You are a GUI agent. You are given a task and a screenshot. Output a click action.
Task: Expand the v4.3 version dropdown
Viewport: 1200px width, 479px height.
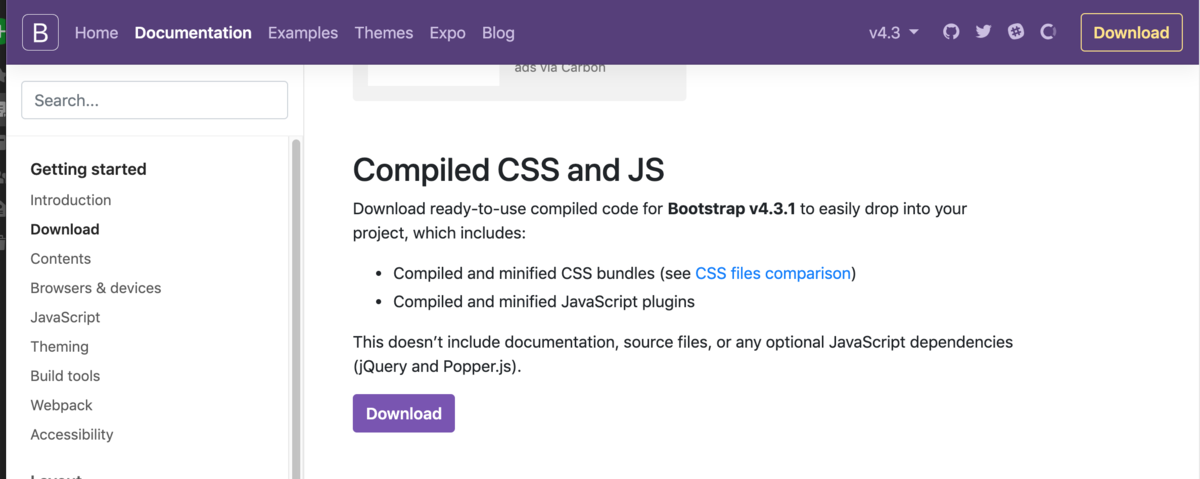(x=893, y=33)
